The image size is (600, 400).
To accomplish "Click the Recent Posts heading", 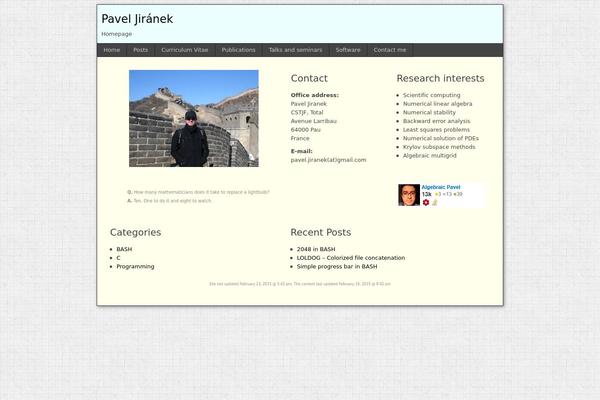I will pyautogui.click(x=321, y=233).
